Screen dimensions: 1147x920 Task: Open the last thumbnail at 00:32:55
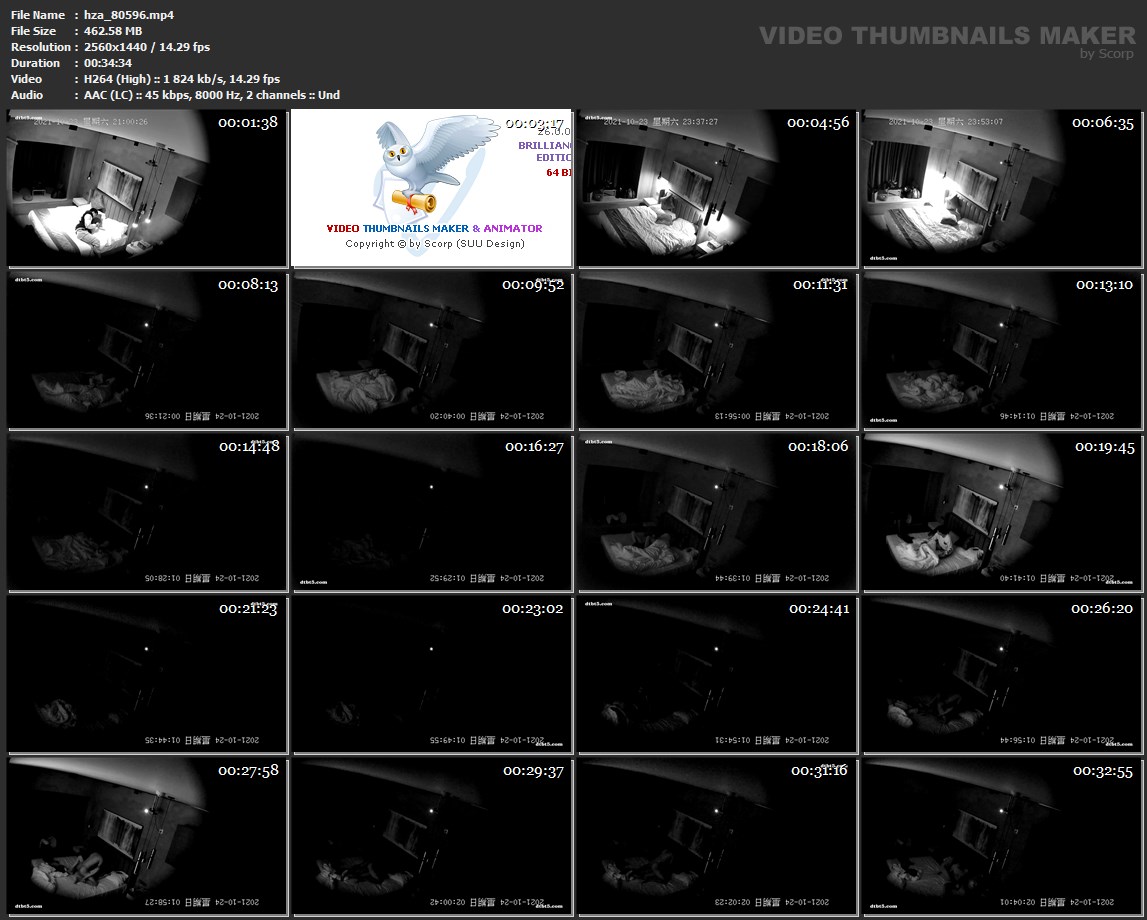(x=1002, y=836)
